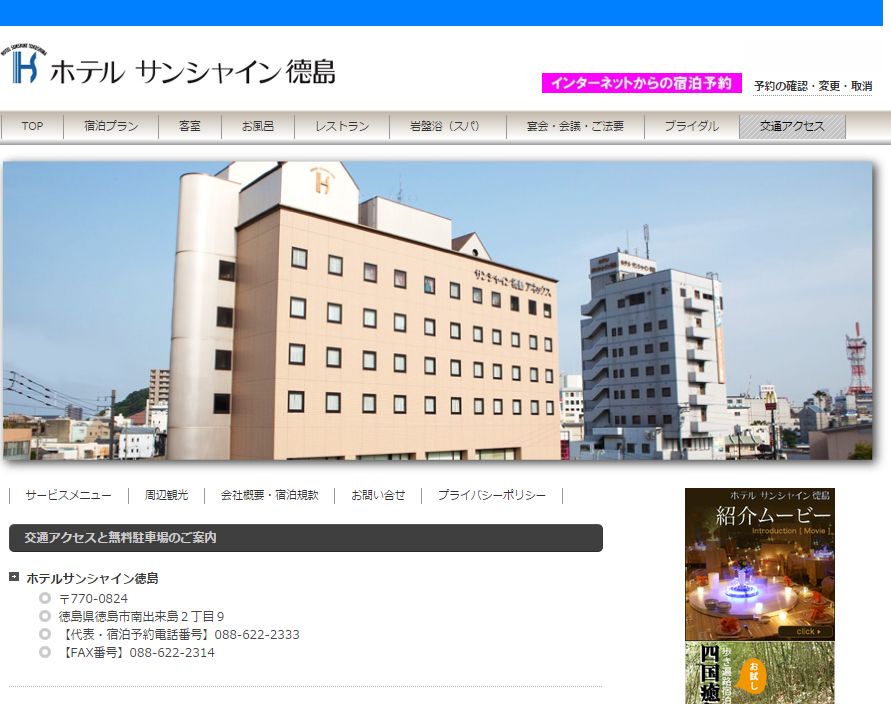Play the 紹介ムービー intro movie thumbnail
The image size is (891, 704).
759,564
